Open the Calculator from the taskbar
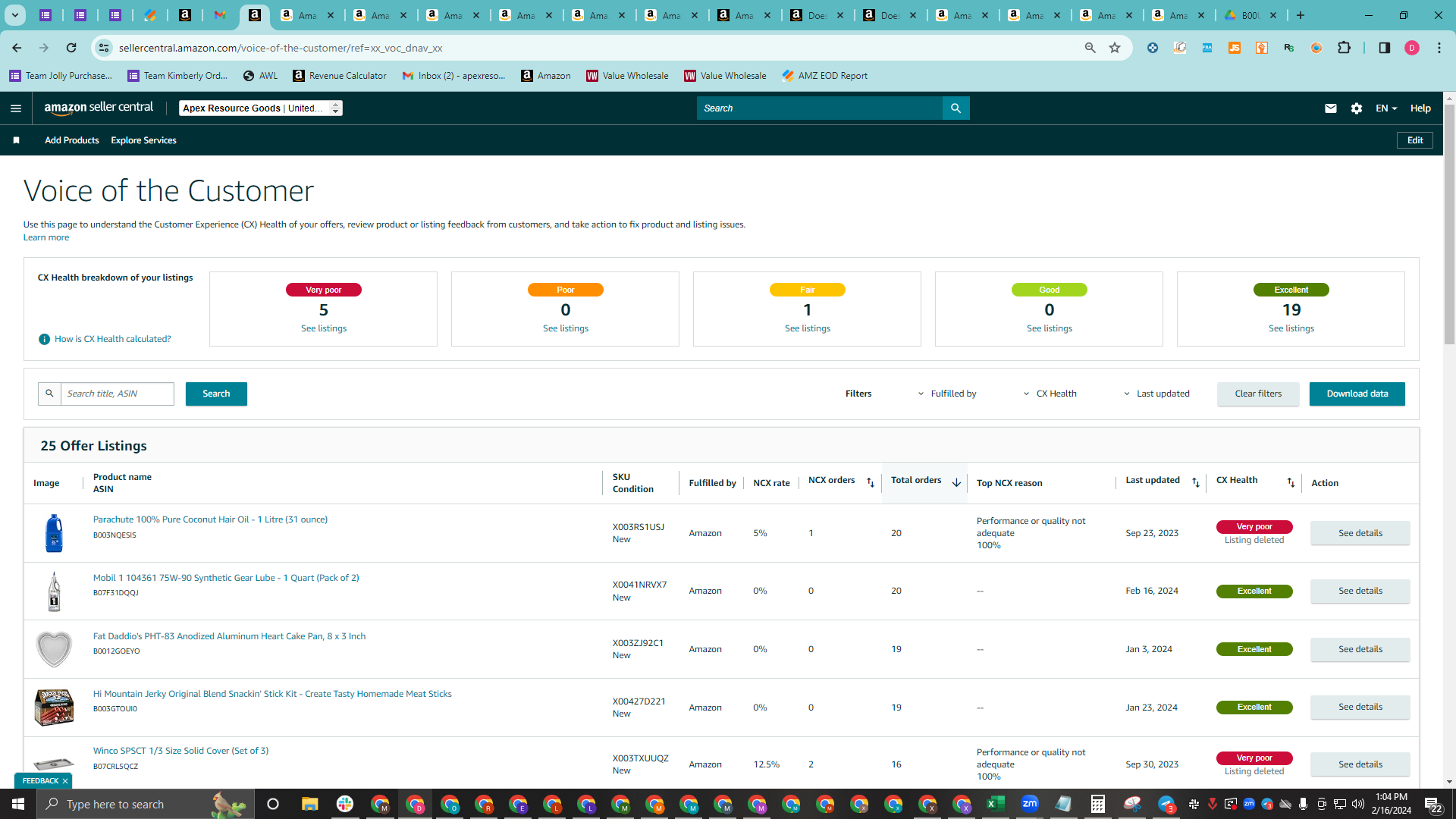 tap(1097, 804)
